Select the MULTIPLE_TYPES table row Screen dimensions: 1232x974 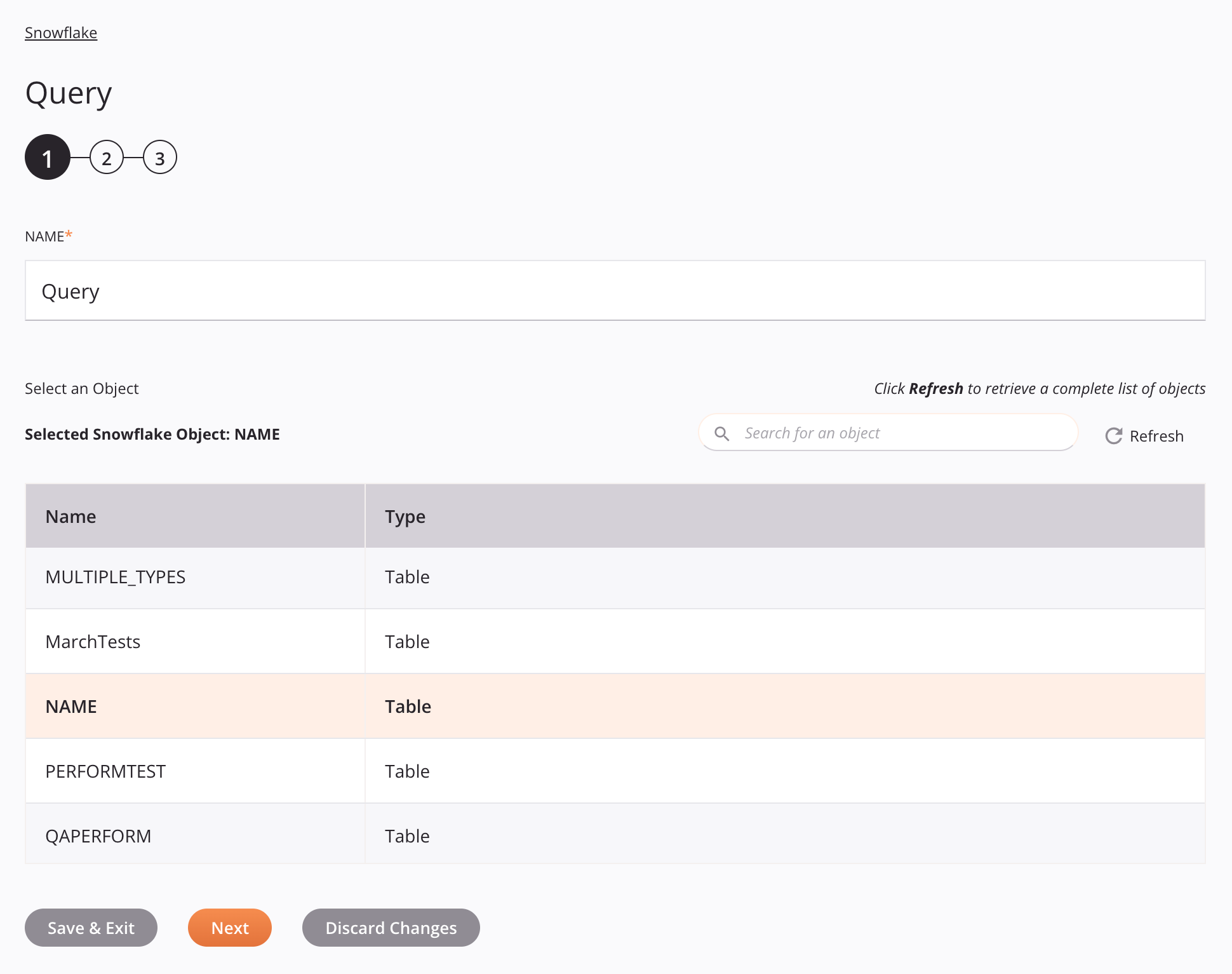tap(615, 576)
